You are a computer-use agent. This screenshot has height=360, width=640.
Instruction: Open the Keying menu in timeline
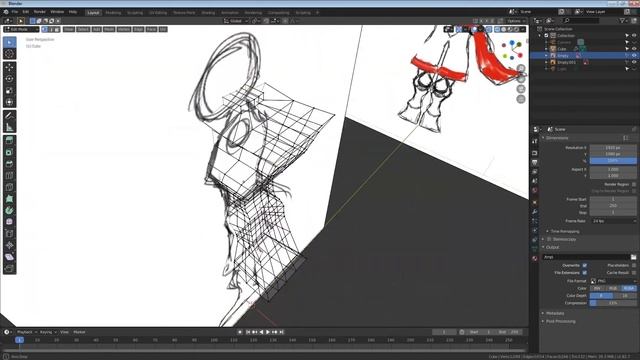[48, 332]
